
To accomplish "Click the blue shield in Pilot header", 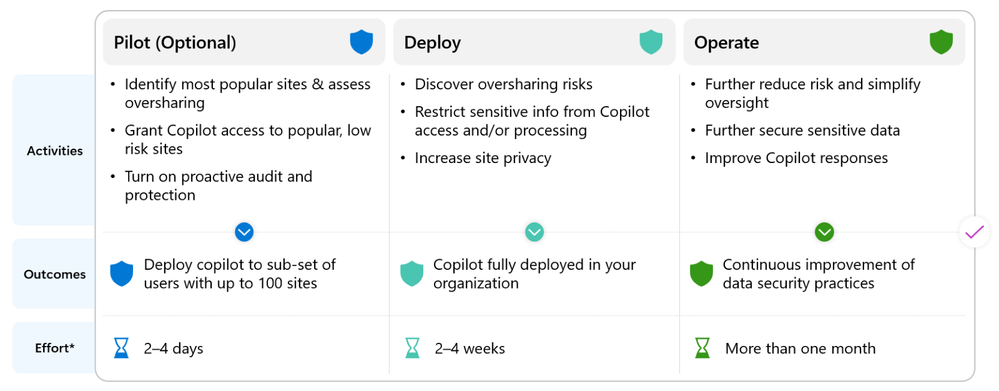I will tap(361, 43).
